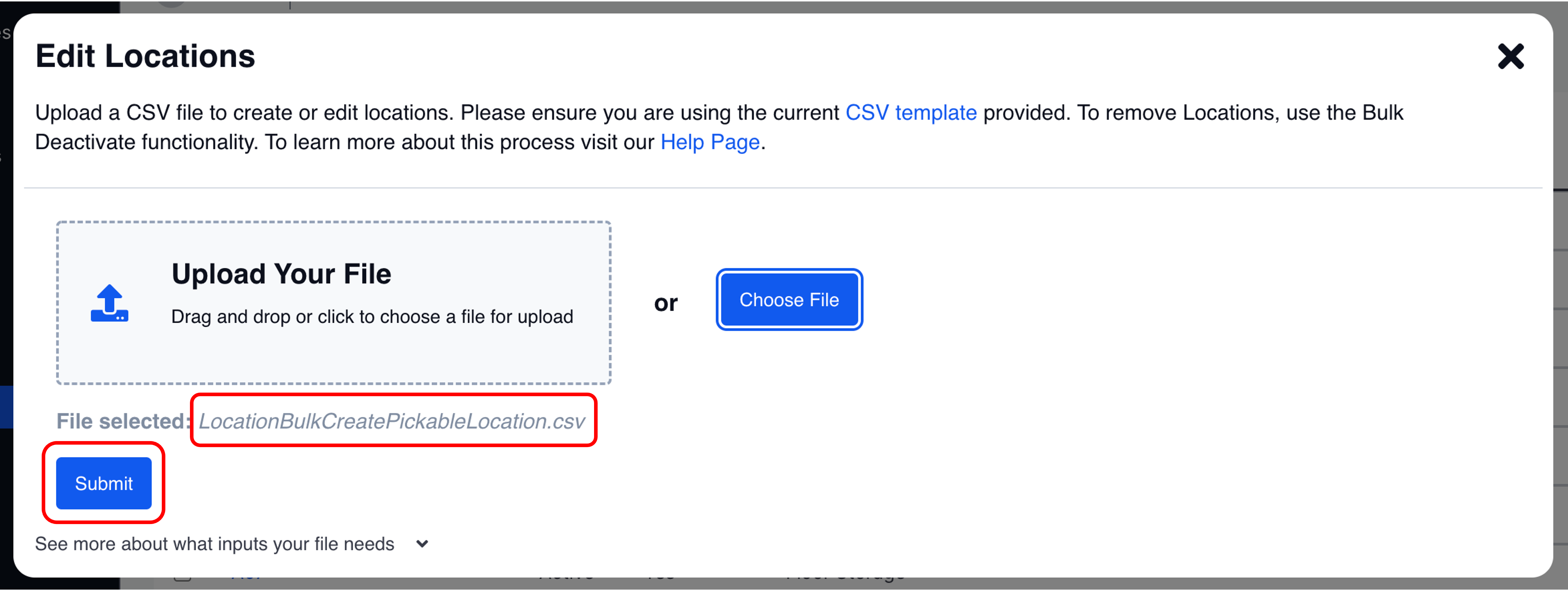Select the LocationBulkCreatePickableLocation.csv filename
The image size is (1568, 591).
[391, 421]
